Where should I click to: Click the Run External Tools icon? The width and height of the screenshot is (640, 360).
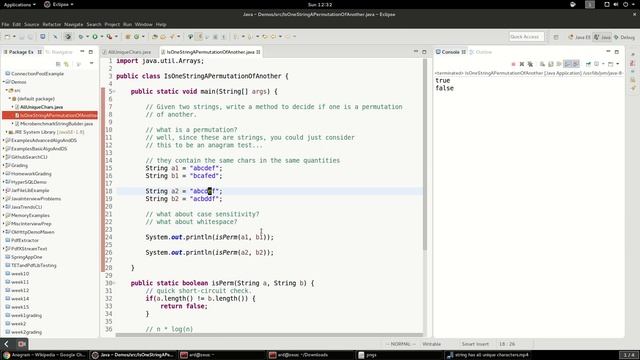(x=109, y=37)
